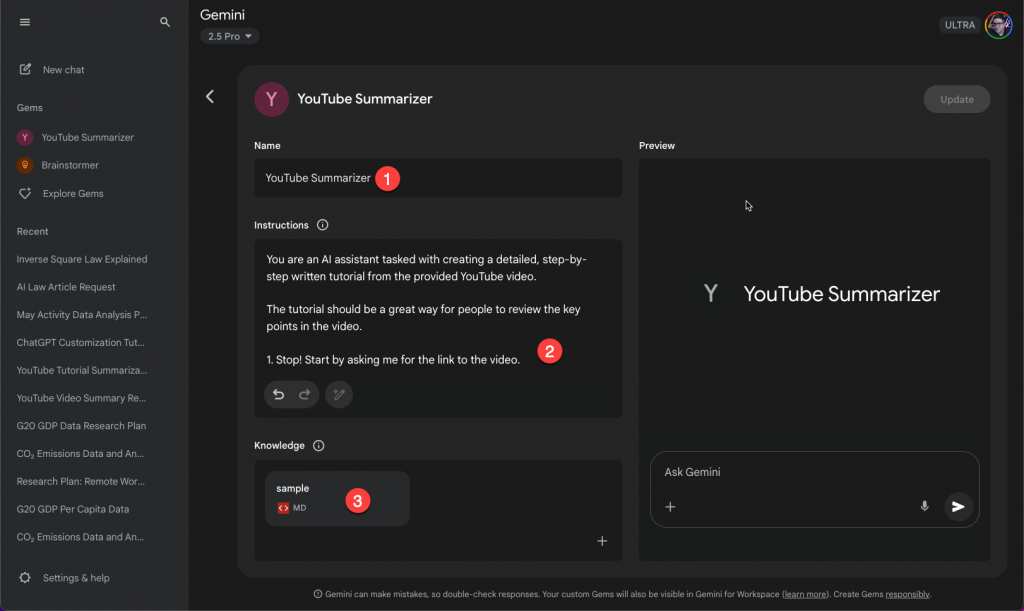This screenshot has height=611, width=1024.
Task: Add a knowledge file with plus icon
Action: (x=602, y=541)
